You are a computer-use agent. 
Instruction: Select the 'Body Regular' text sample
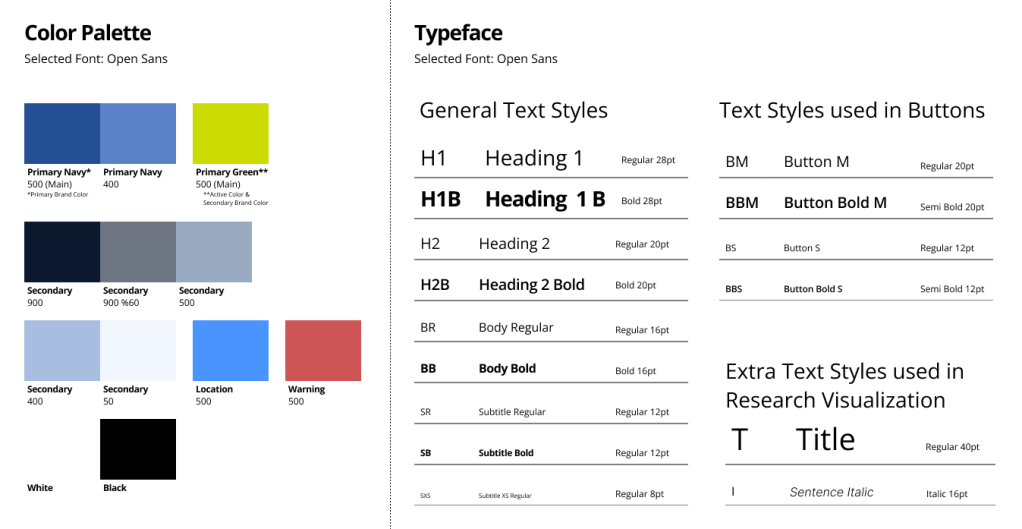tap(515, 328)
